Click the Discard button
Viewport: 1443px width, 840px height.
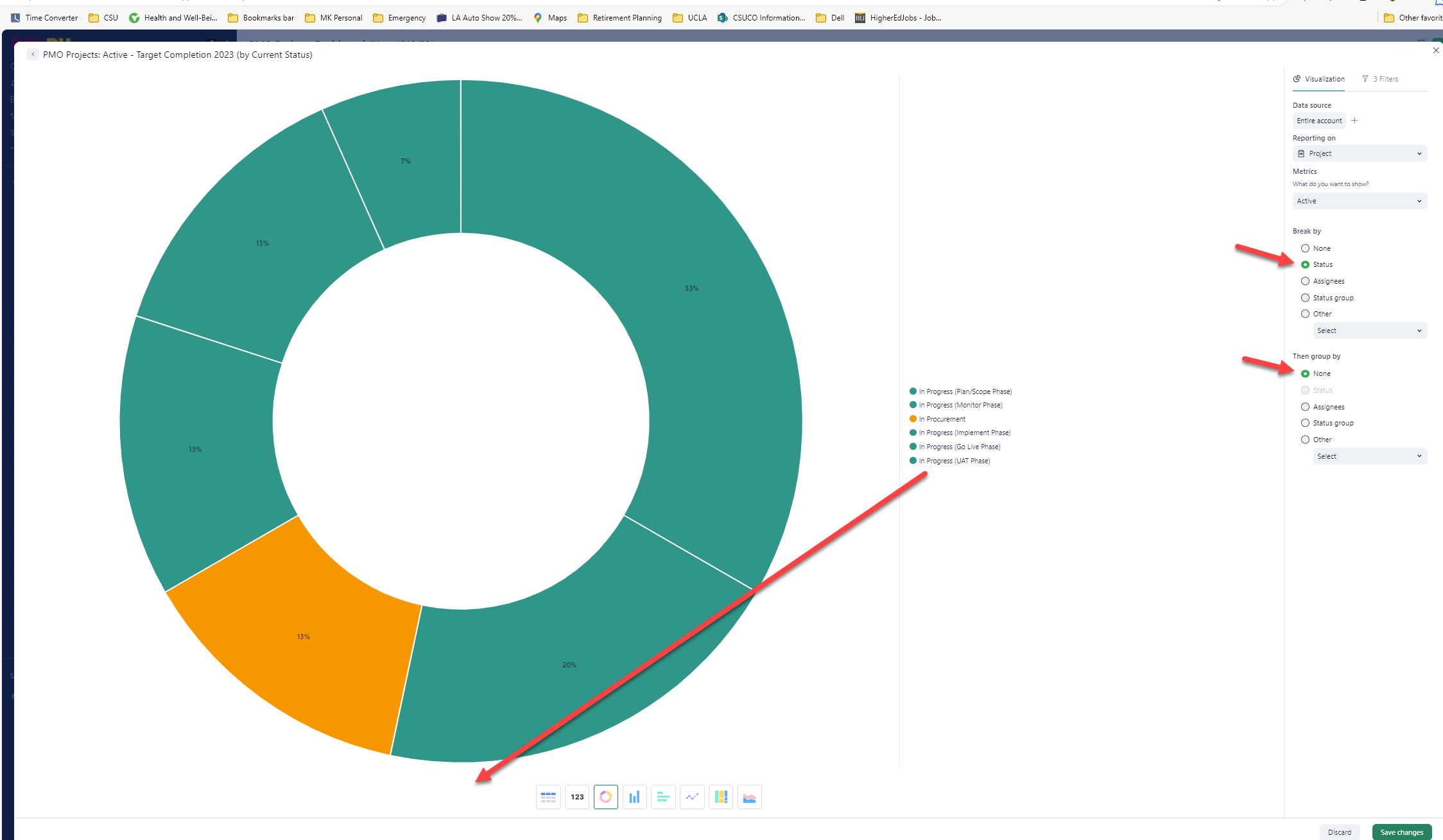[x=1339, y=832]
